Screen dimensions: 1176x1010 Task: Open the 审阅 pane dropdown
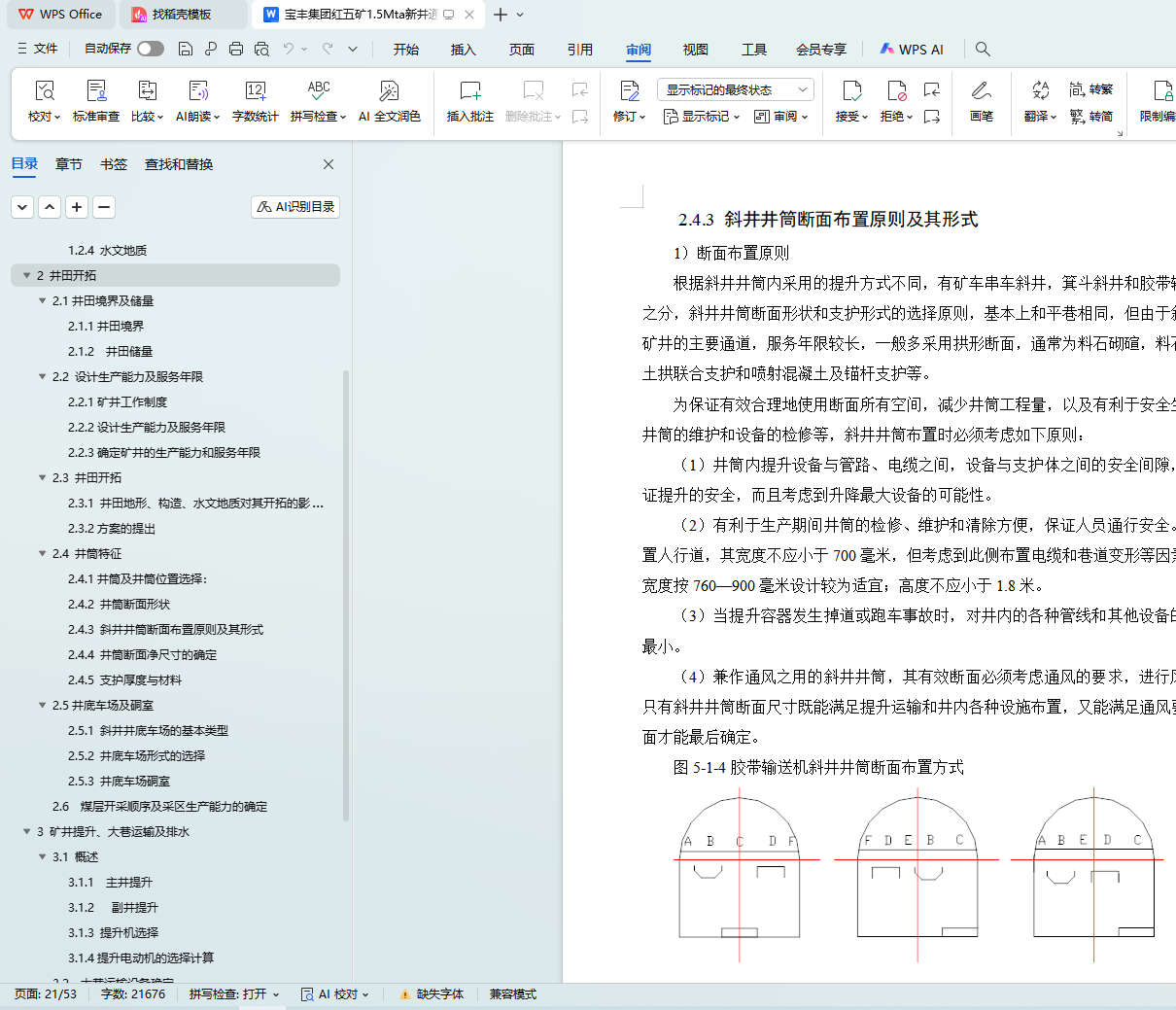click(x=780, y=117)
